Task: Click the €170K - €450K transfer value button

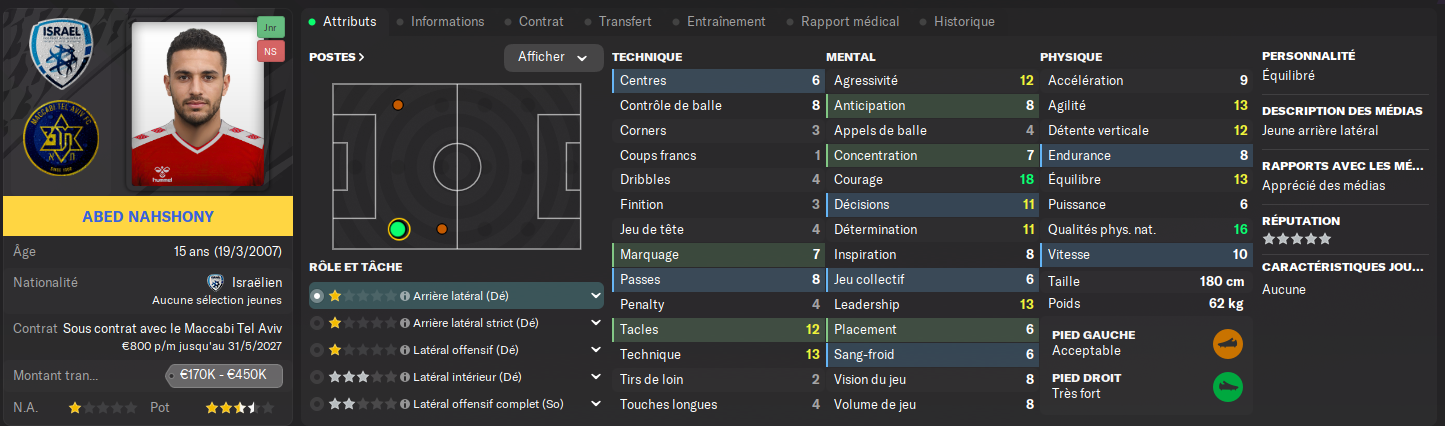Action: (x=224, y=376)
